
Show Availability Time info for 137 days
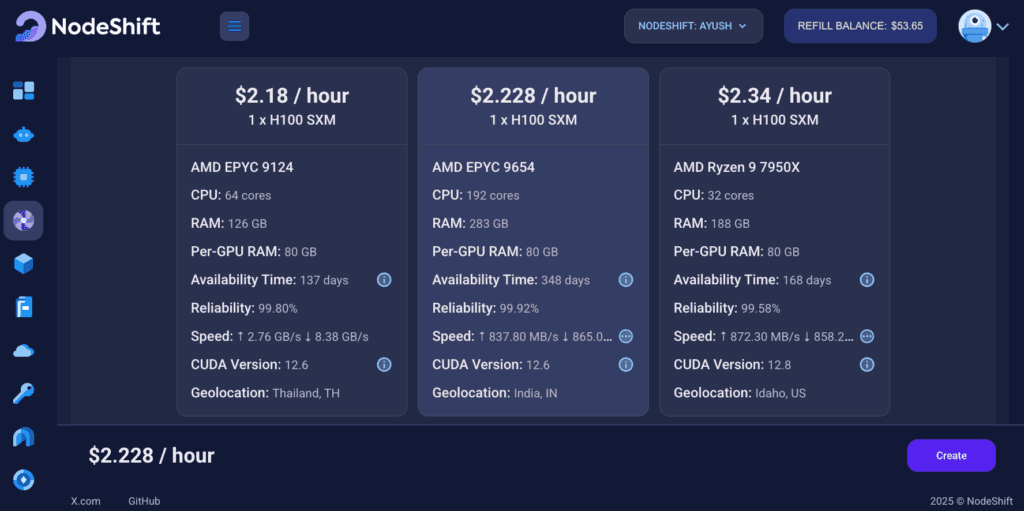tap(384, 280)
